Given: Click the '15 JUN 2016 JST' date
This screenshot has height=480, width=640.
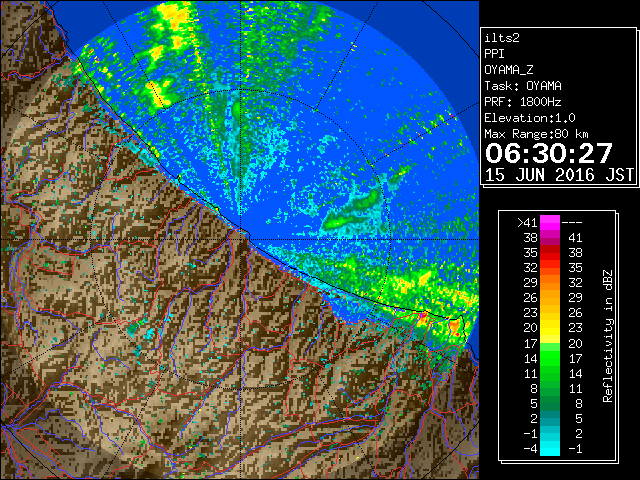Looking at the screenshot, I should 559,175.
